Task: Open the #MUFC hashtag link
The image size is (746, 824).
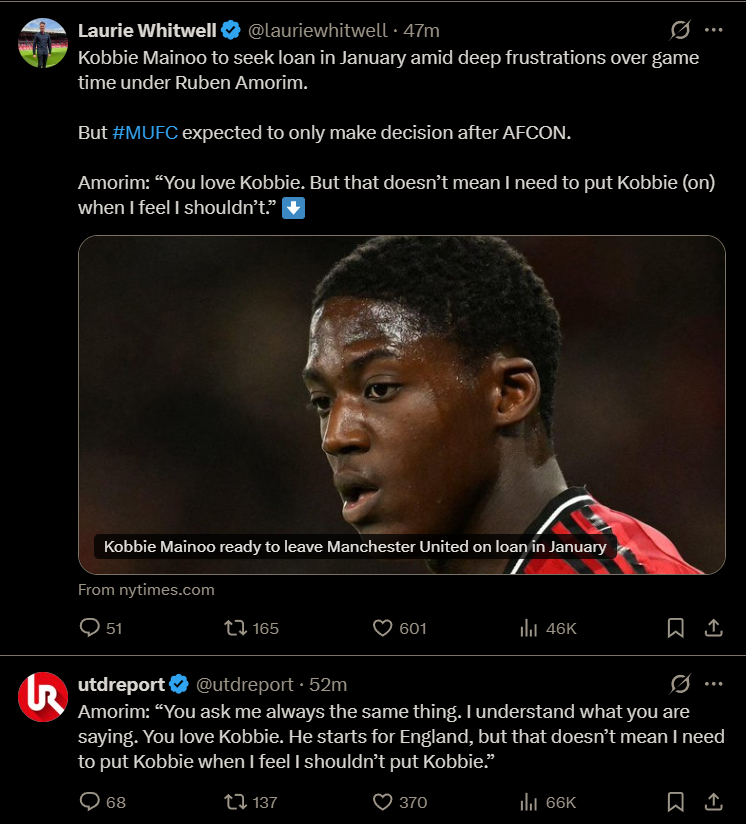Action: 145,132
